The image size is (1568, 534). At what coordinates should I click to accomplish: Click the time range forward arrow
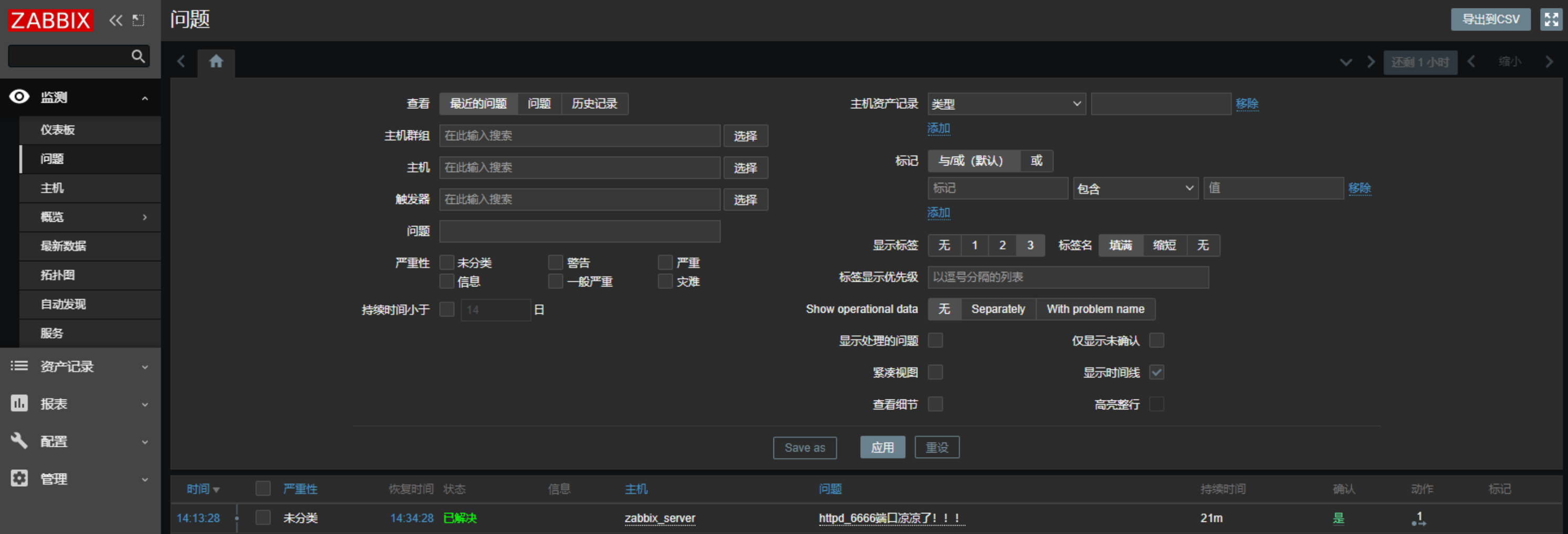(1549, 61)
